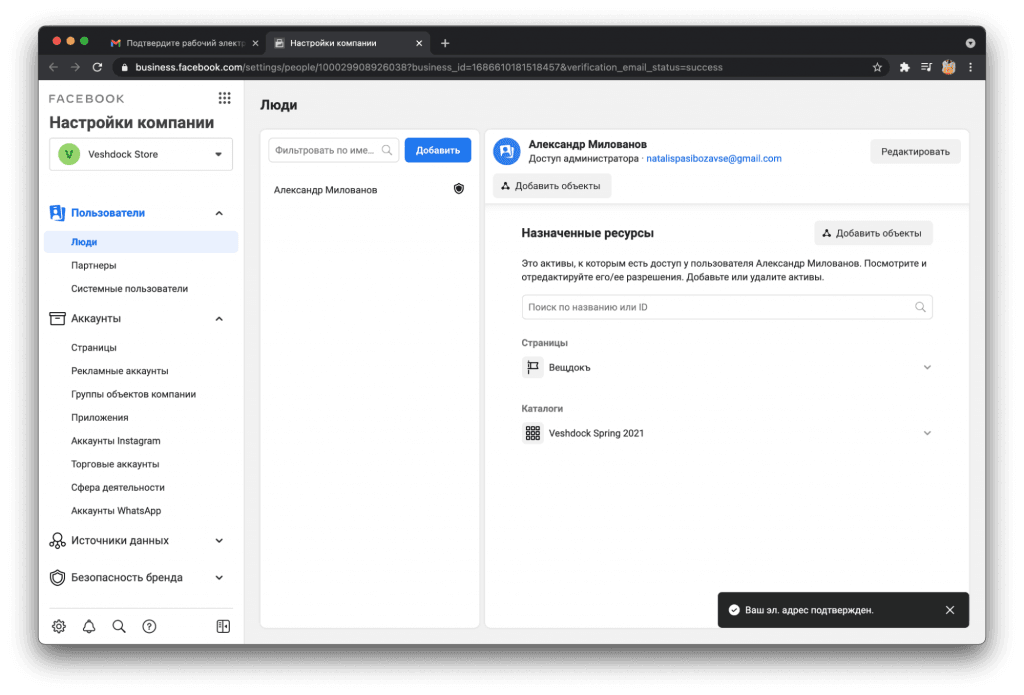
Task: Open notifications bell icon
Action: tap(89, 626)
